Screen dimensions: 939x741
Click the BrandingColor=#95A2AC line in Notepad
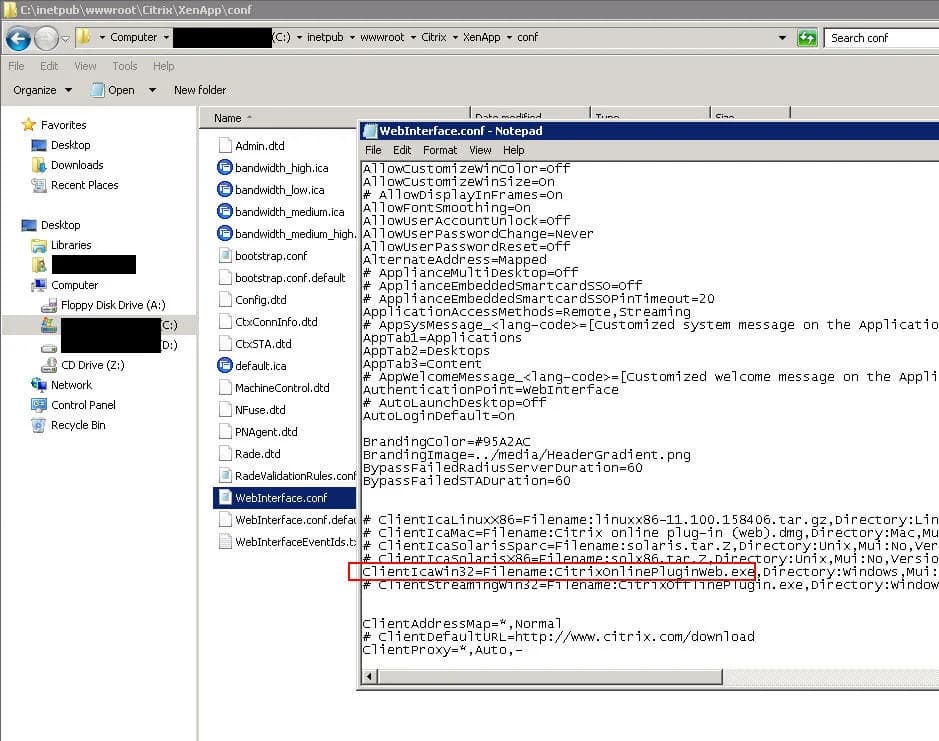click(x=447, y=441)
